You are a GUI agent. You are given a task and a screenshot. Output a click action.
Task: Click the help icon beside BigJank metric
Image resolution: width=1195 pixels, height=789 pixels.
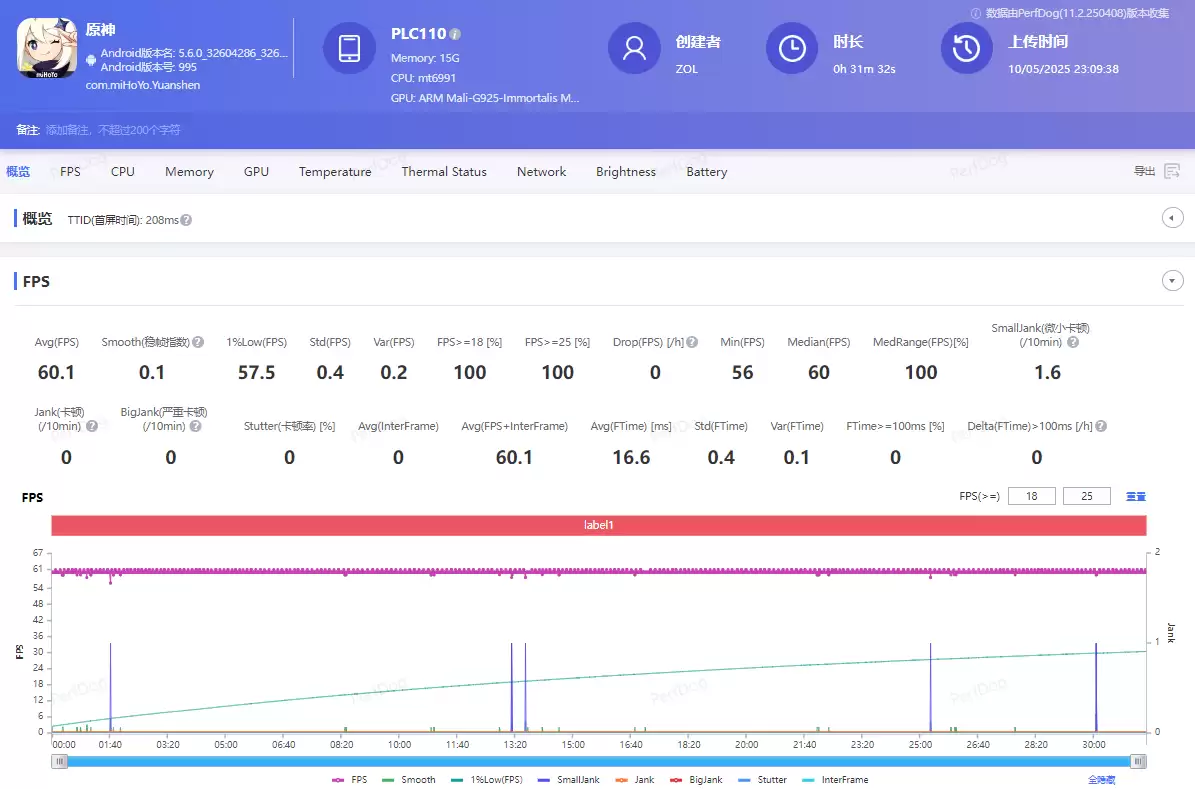pos(195,426)
